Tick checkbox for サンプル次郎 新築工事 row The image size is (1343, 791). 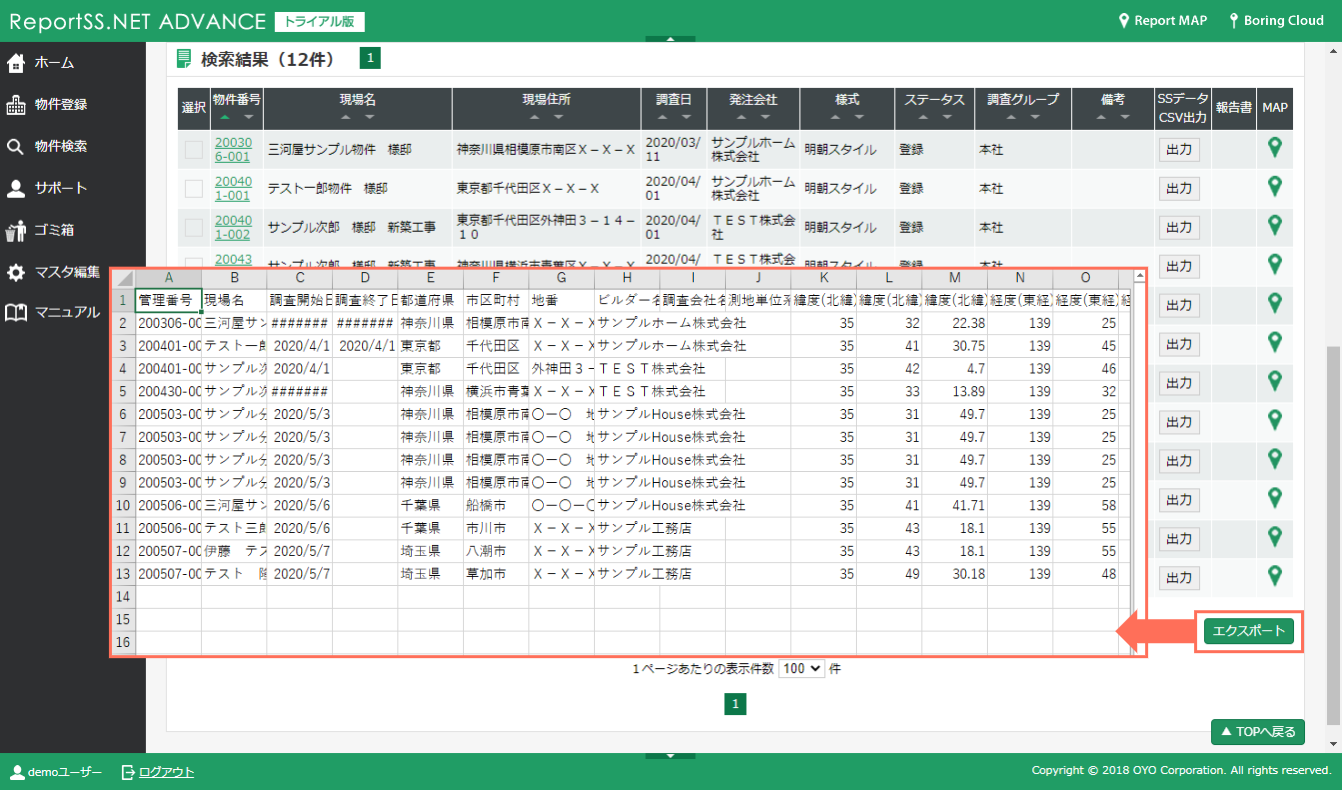194,228
